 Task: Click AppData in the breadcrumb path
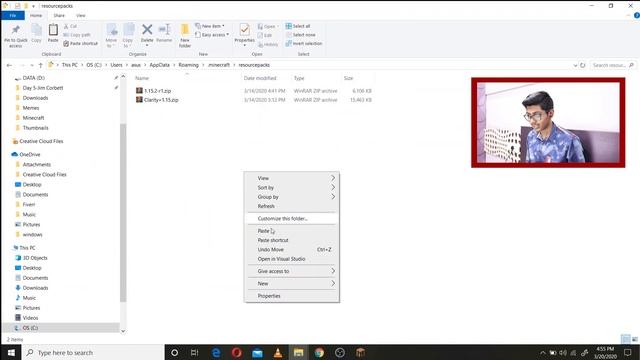click(159, 65)
